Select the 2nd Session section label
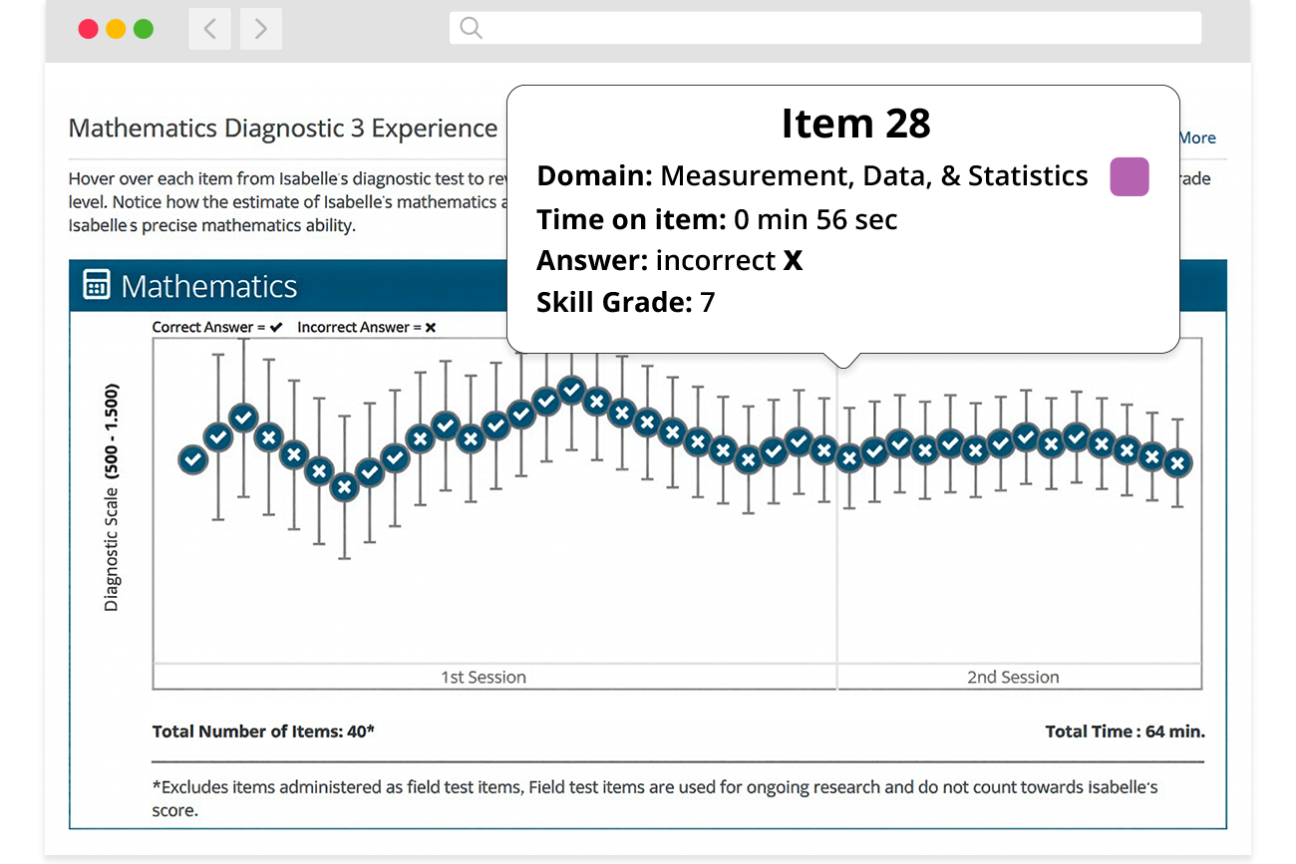 pyautogui.click(x=1012, y=677)
